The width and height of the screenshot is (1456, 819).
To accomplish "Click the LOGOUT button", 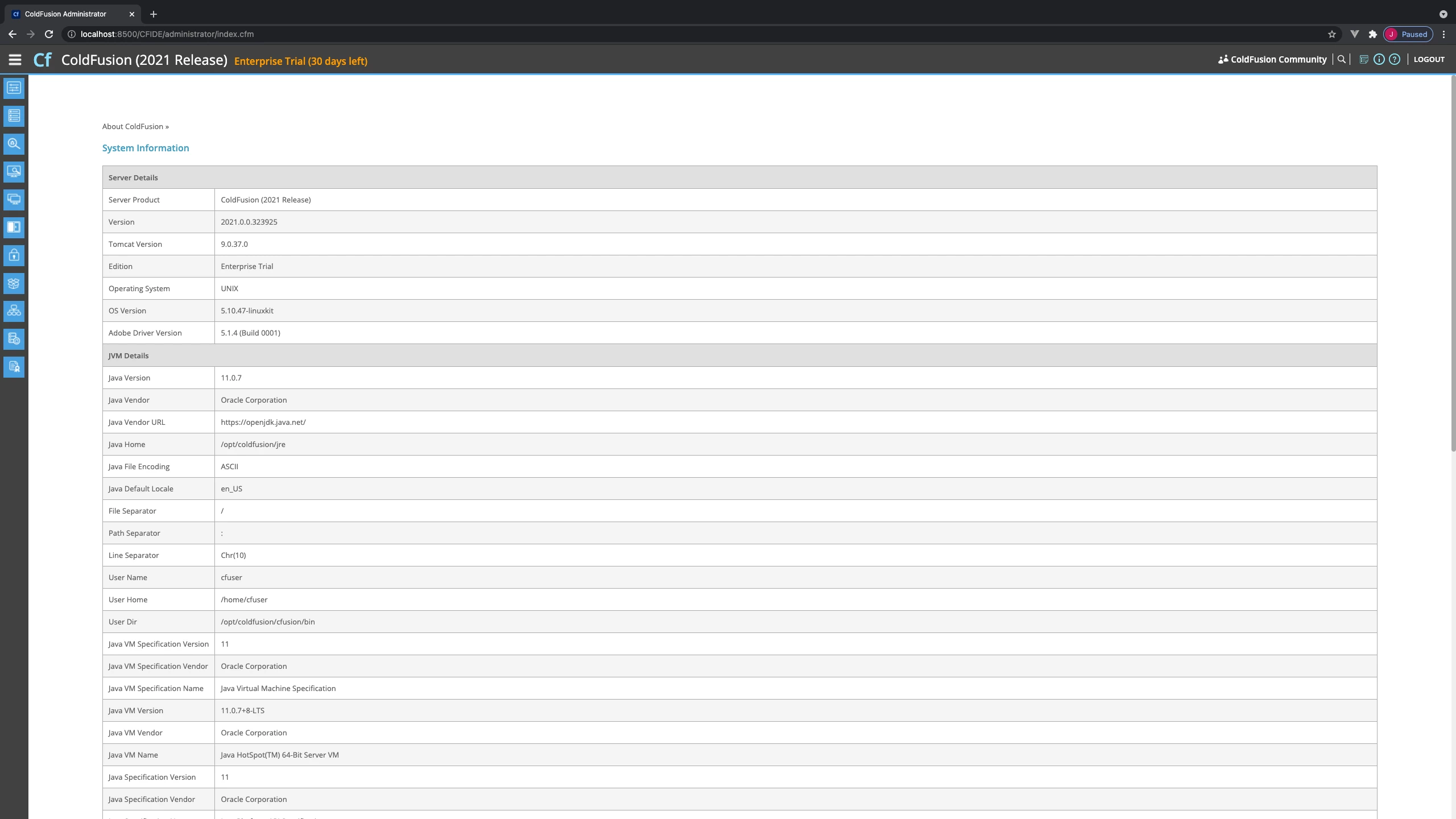I will click(1429, 59).
